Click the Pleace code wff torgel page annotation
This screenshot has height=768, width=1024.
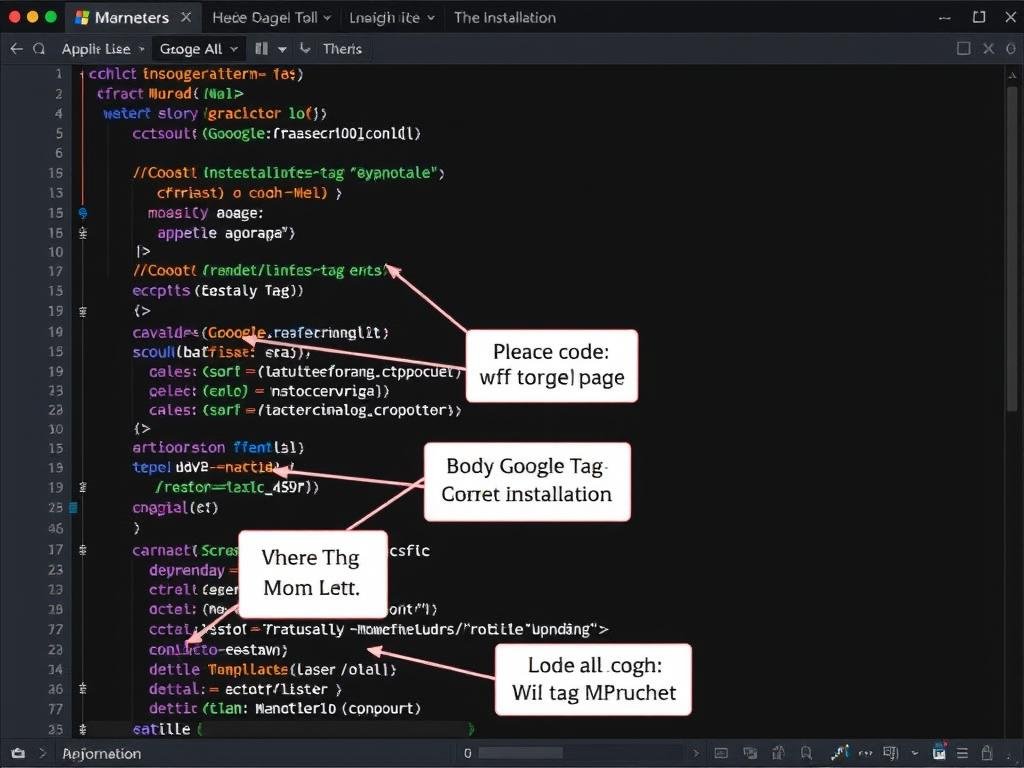[x=551, y=365]
